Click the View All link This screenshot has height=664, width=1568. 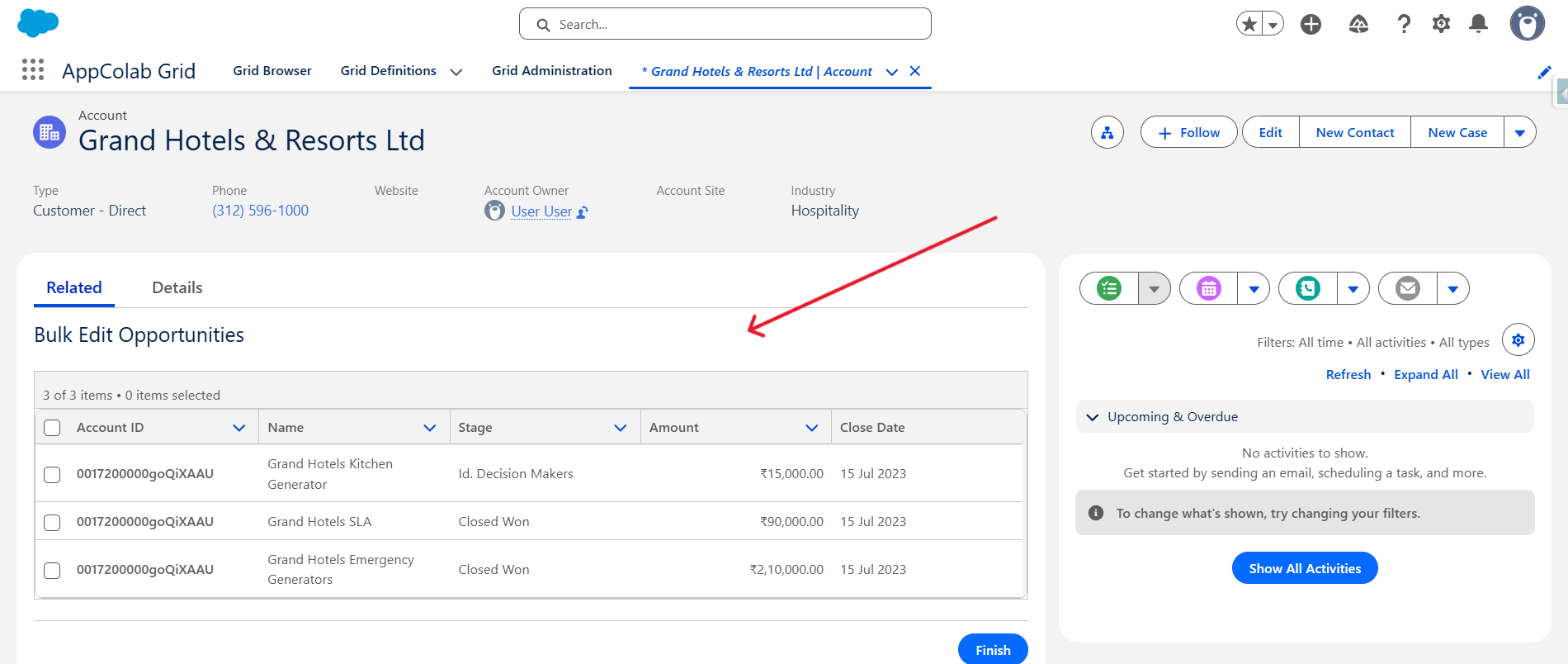click(x=1505, y=374)
